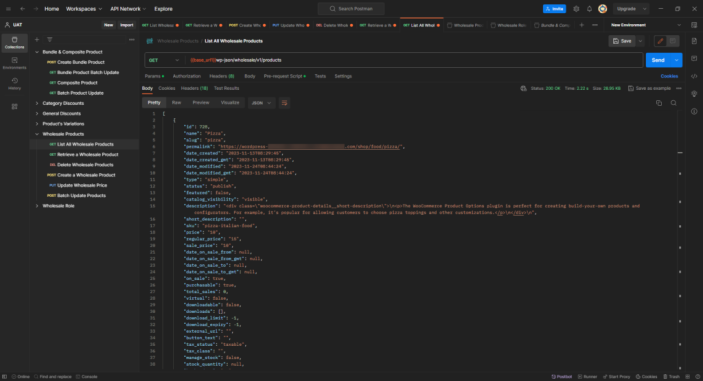Open the request info icon in right sidebar
This screenshot has width=703, height=381.
click(x=694, y=111)
